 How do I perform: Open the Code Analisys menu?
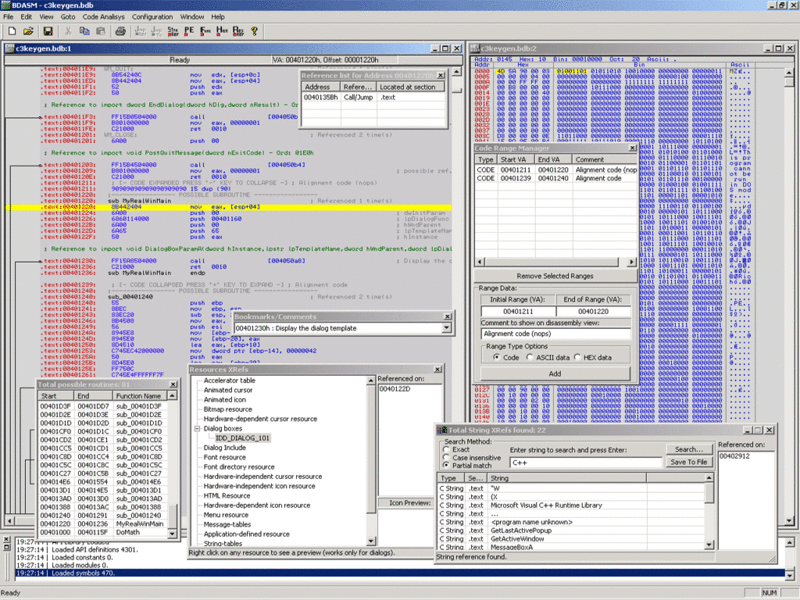click(x=104, y=17)
